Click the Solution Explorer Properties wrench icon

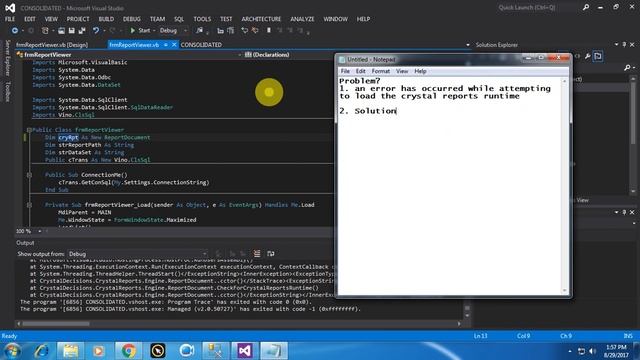[587, 56]
